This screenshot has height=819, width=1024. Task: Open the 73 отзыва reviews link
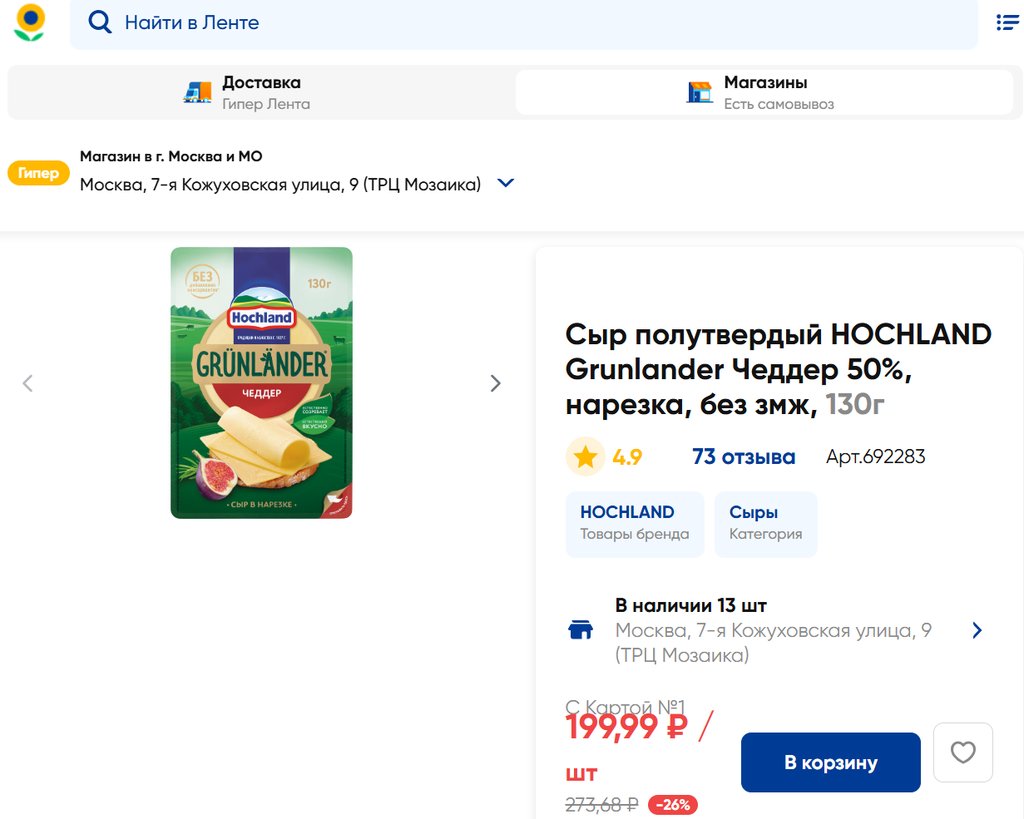(743, 457)
